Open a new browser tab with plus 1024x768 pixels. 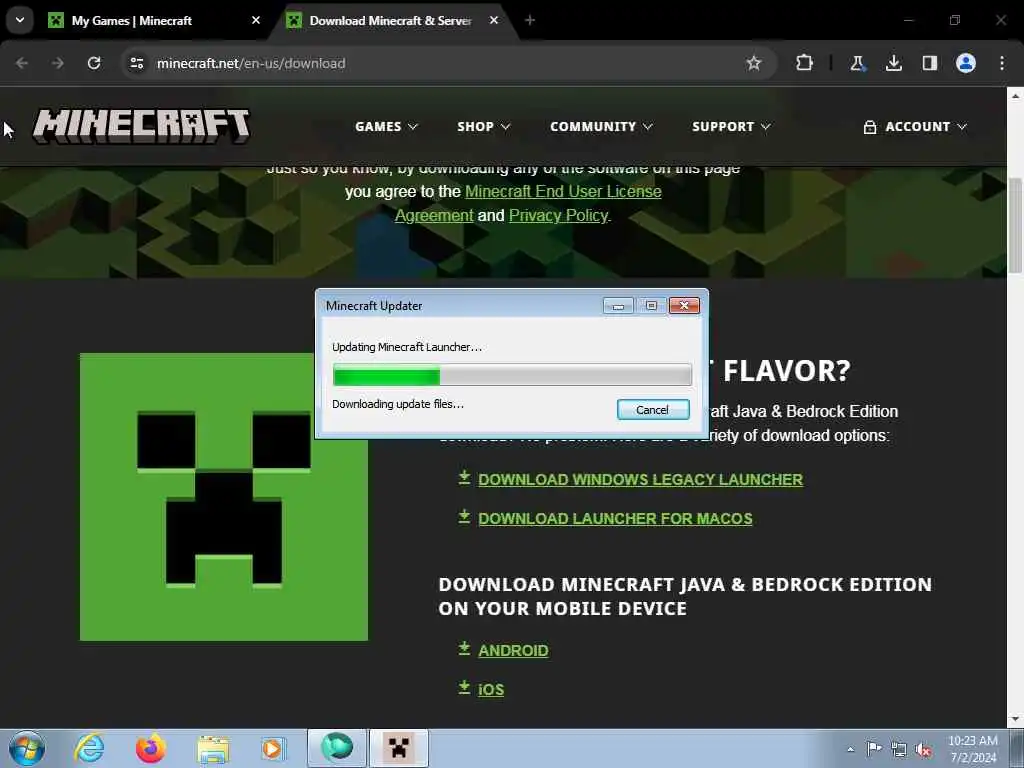(x=530, y=20)
